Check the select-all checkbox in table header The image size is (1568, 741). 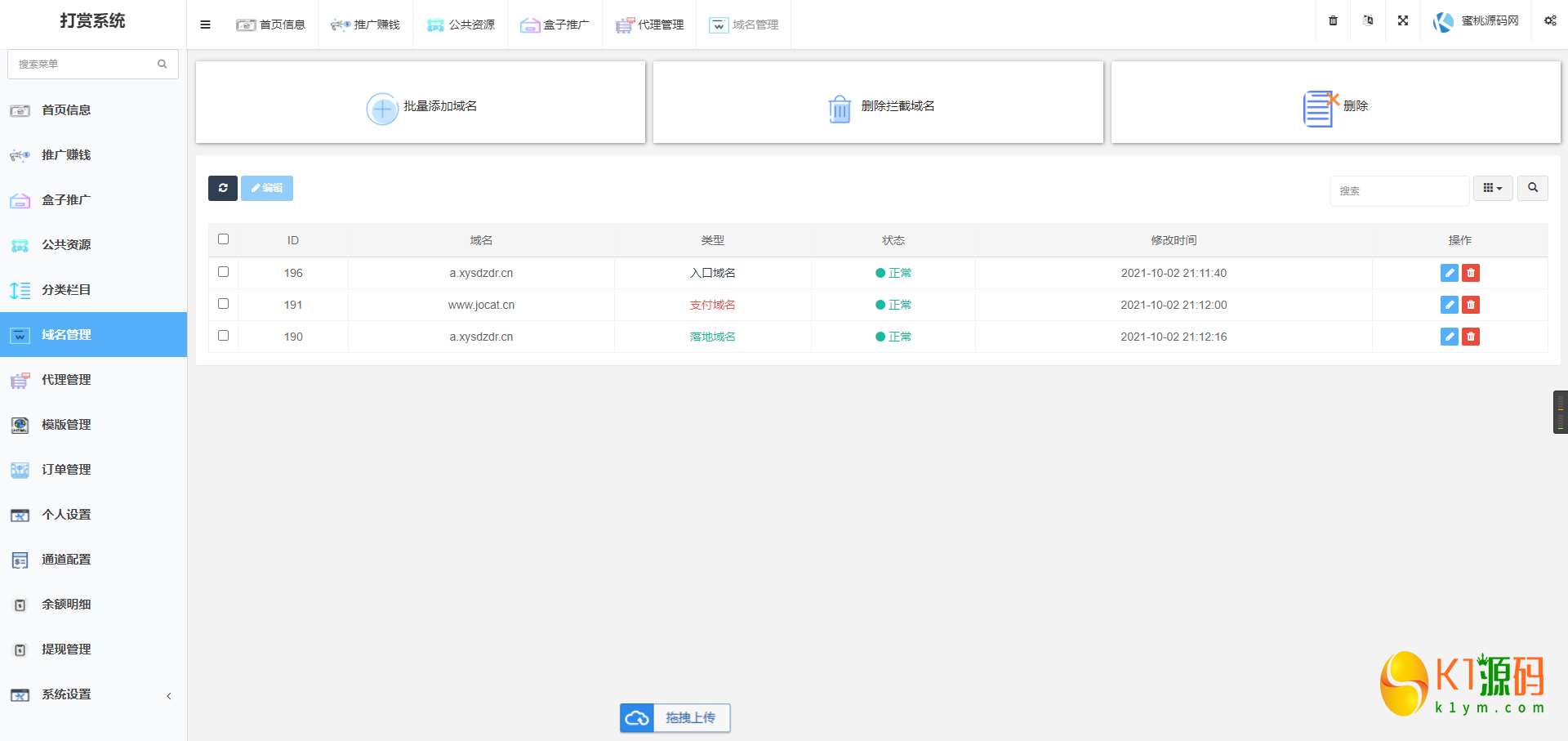tap(223, 239)
